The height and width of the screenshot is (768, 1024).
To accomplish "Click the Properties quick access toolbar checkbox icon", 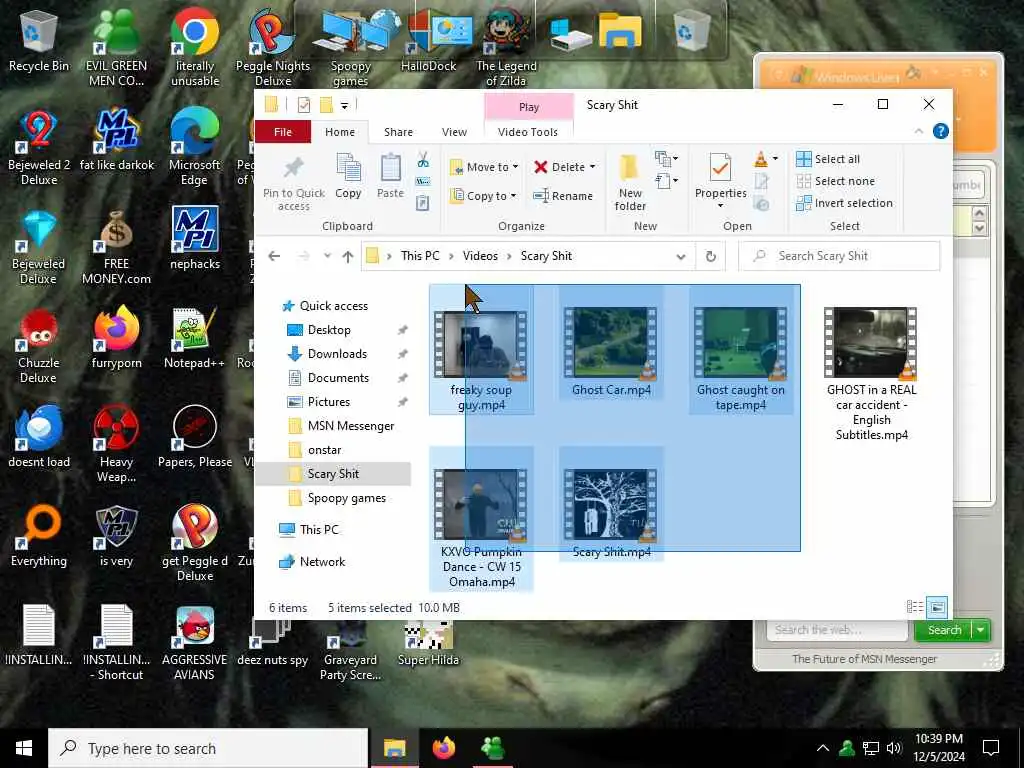I will (304, 104).
